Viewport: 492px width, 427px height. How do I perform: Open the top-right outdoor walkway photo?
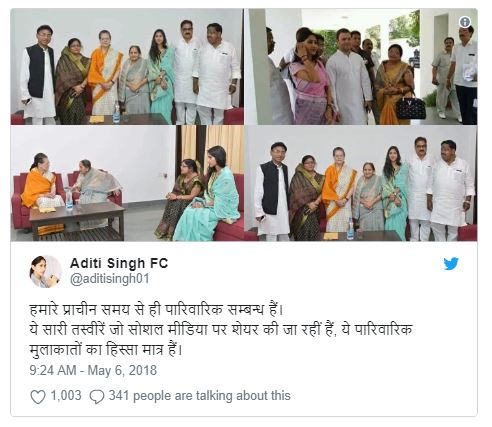pos(361,67)
